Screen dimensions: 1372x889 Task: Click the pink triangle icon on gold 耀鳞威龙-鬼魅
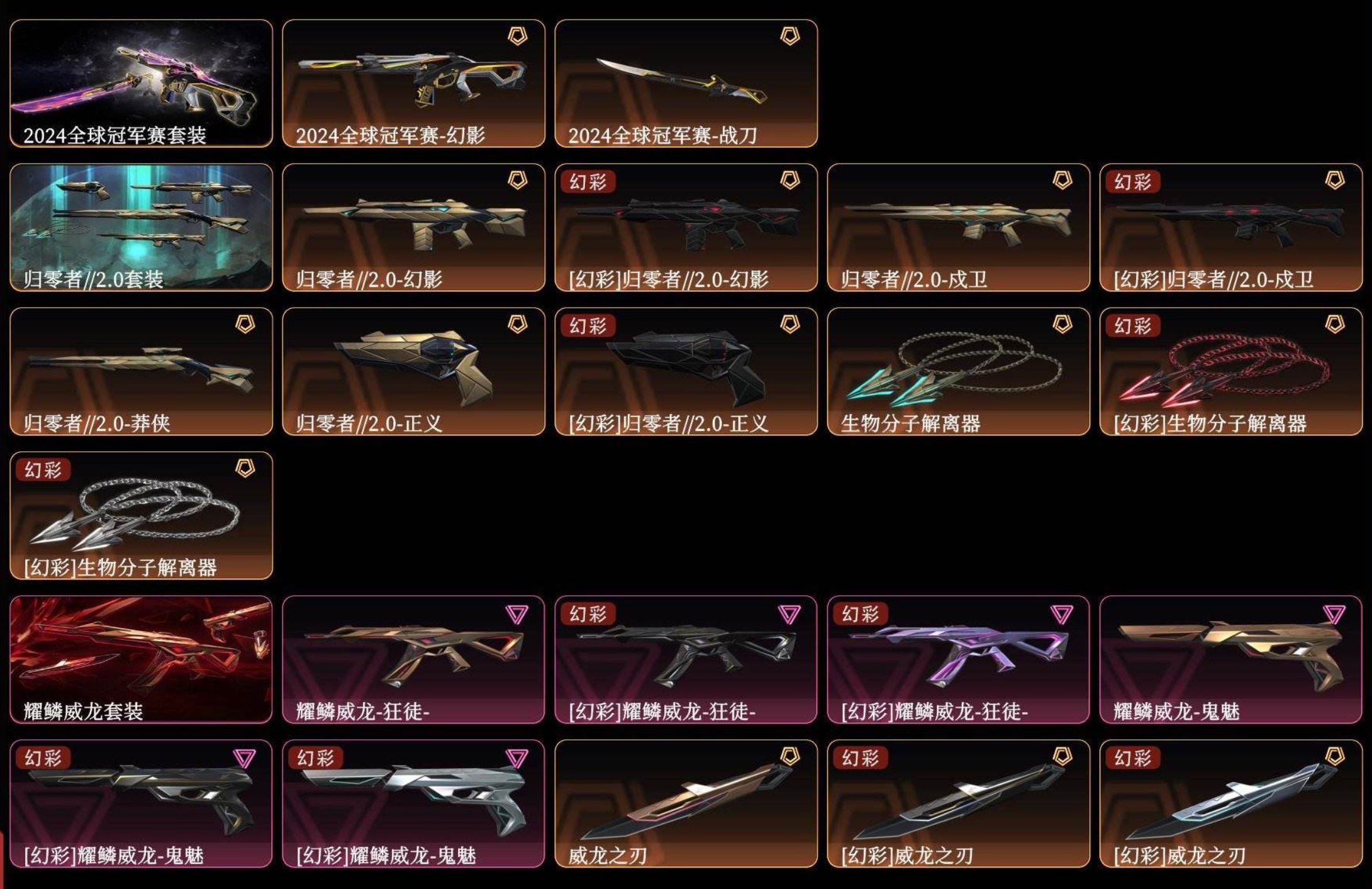(x=1334, y=614)
